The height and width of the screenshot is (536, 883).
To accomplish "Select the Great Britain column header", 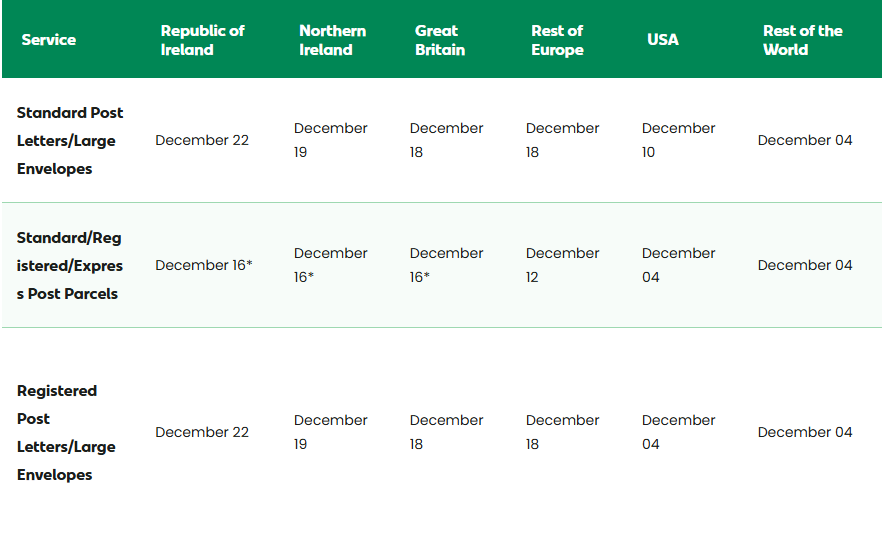I will [440, 40].
